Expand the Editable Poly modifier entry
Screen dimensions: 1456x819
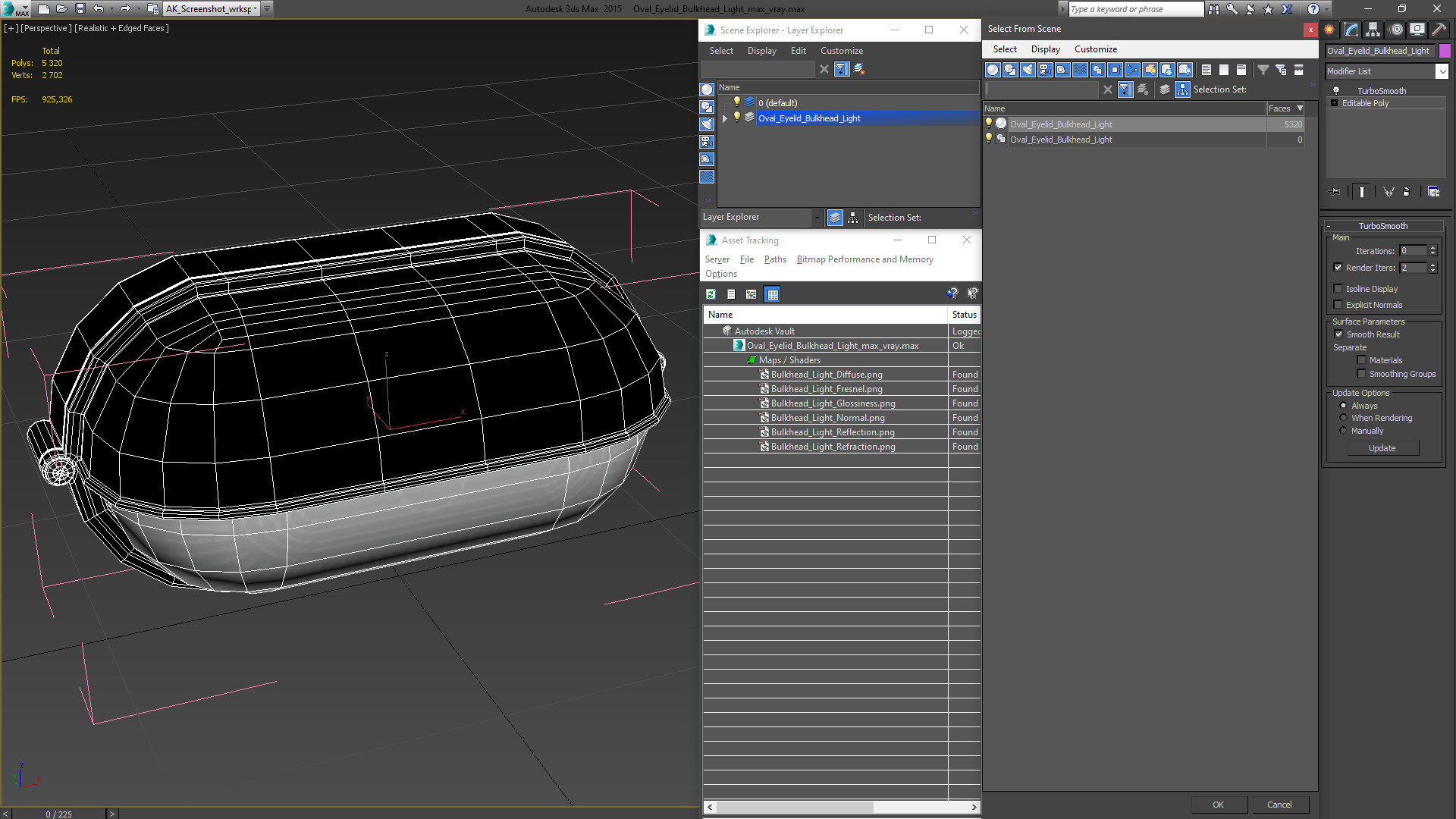coord(1334,103)
